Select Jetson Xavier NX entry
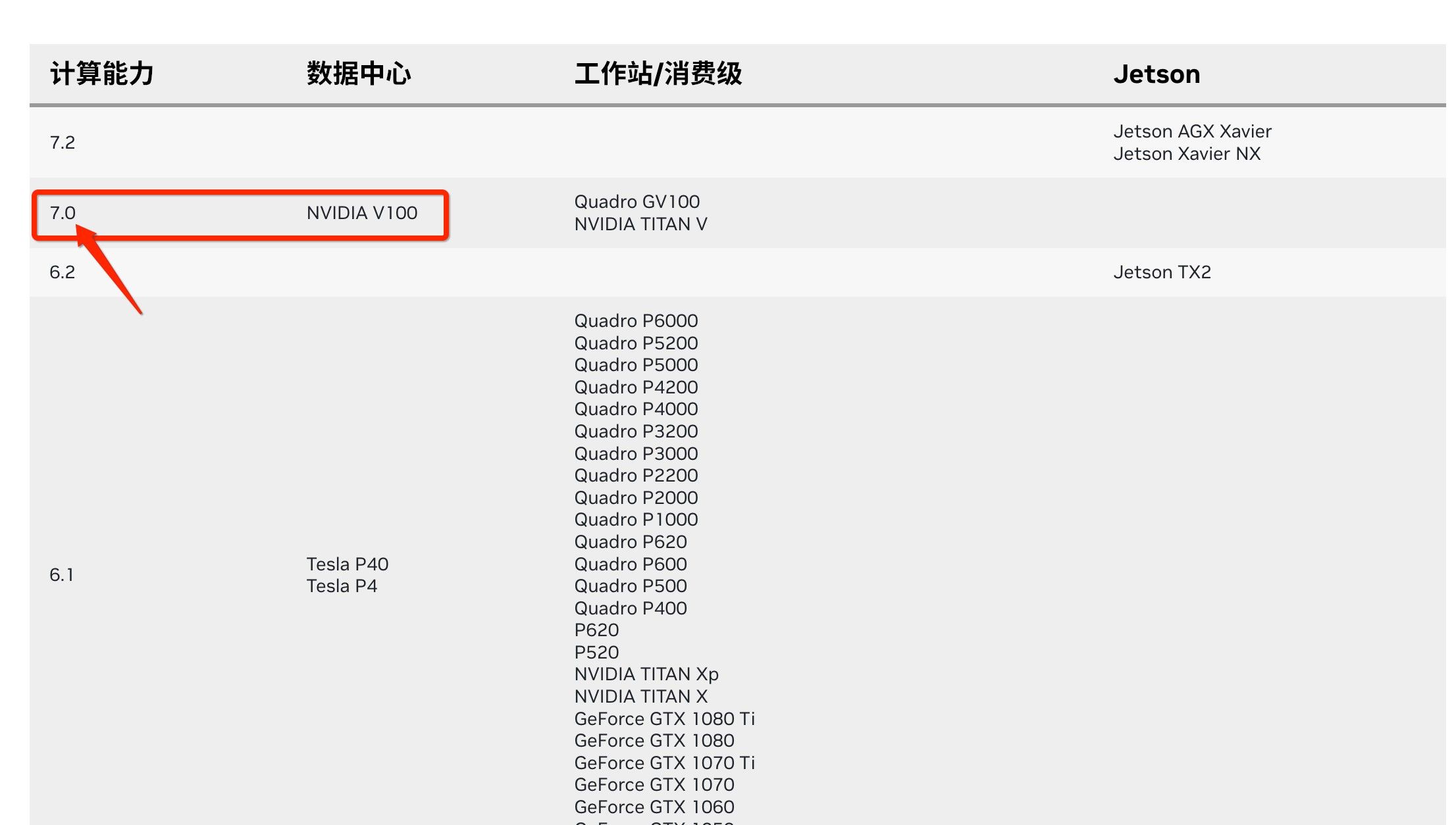The height and width of the screenshot is (825, 1456). click(1187, 153)
